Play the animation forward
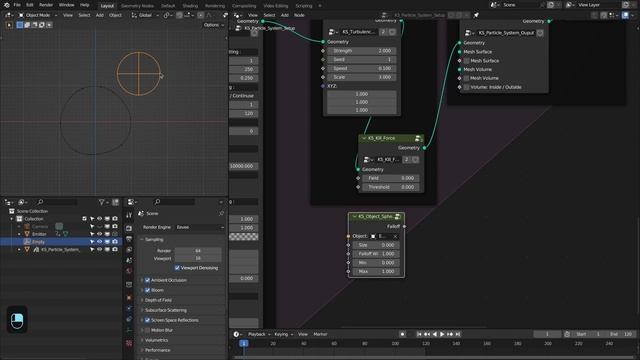This screenshot has width=640, height=360. click(442, 334)
